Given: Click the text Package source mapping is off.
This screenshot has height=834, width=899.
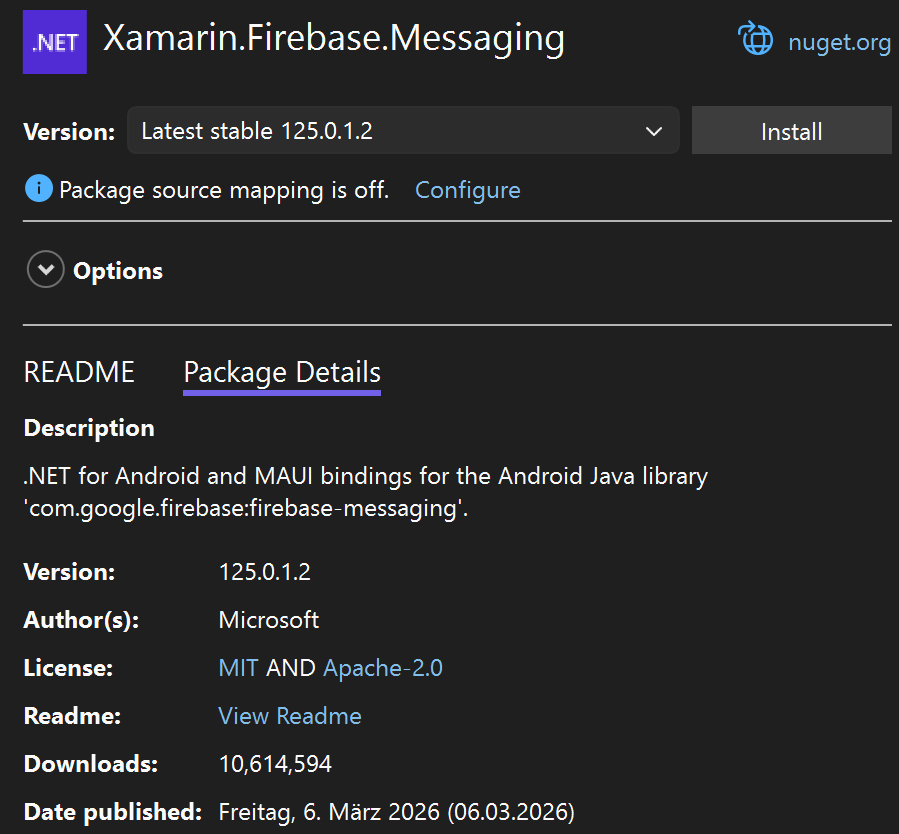Looking at the screenshot, I should (224, 190).
